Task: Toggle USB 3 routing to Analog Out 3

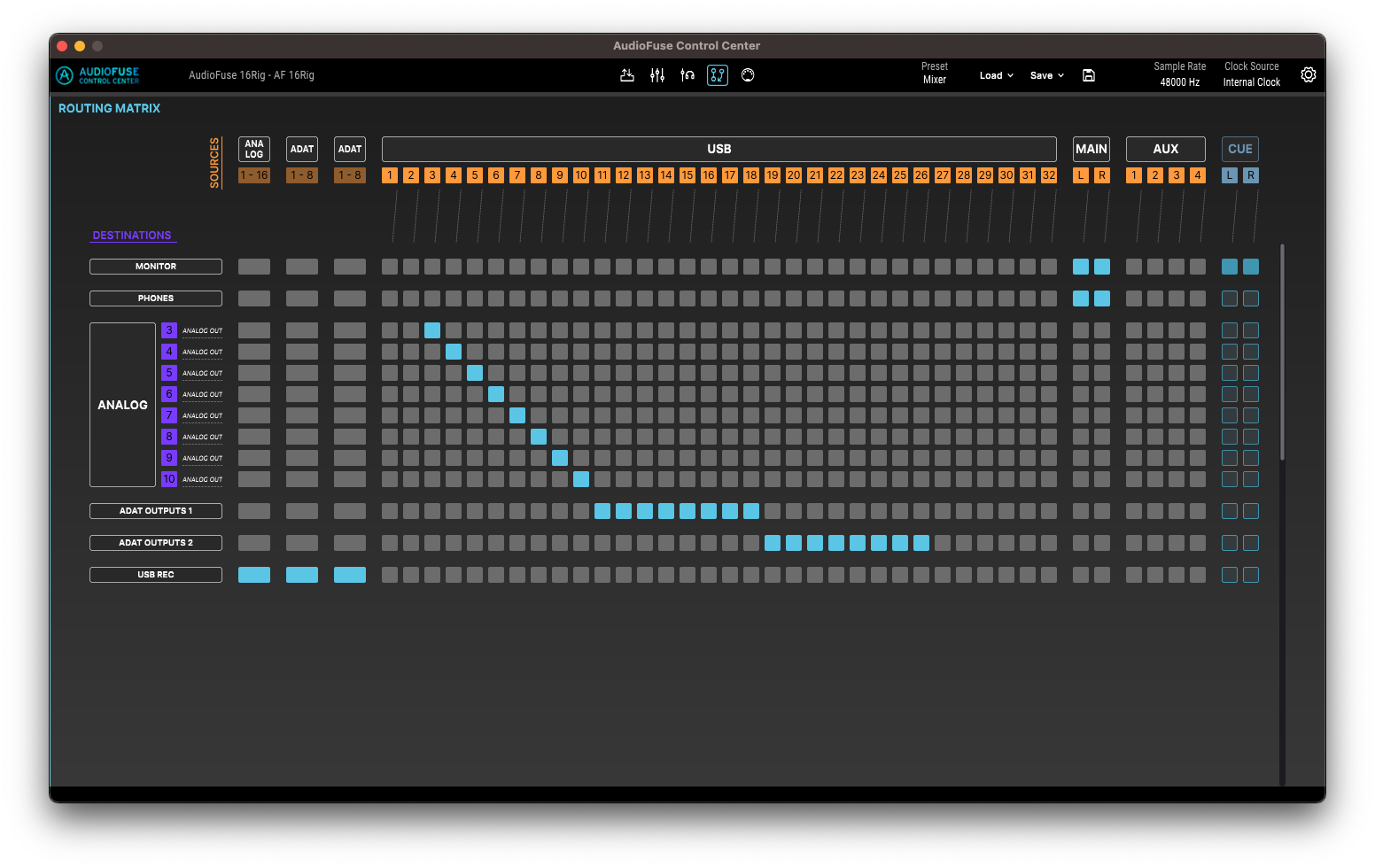Action: click(432, 330)
